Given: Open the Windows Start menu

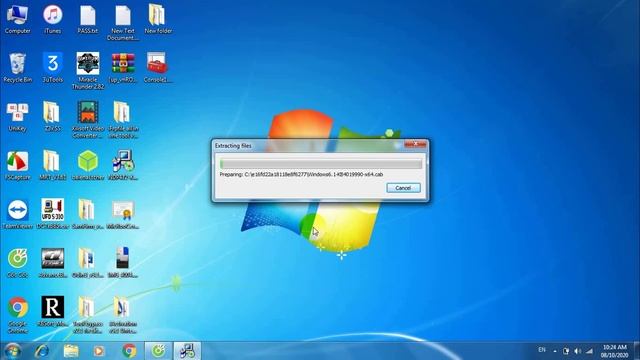Looking at the screenshot, I should [x=12, y=351].
